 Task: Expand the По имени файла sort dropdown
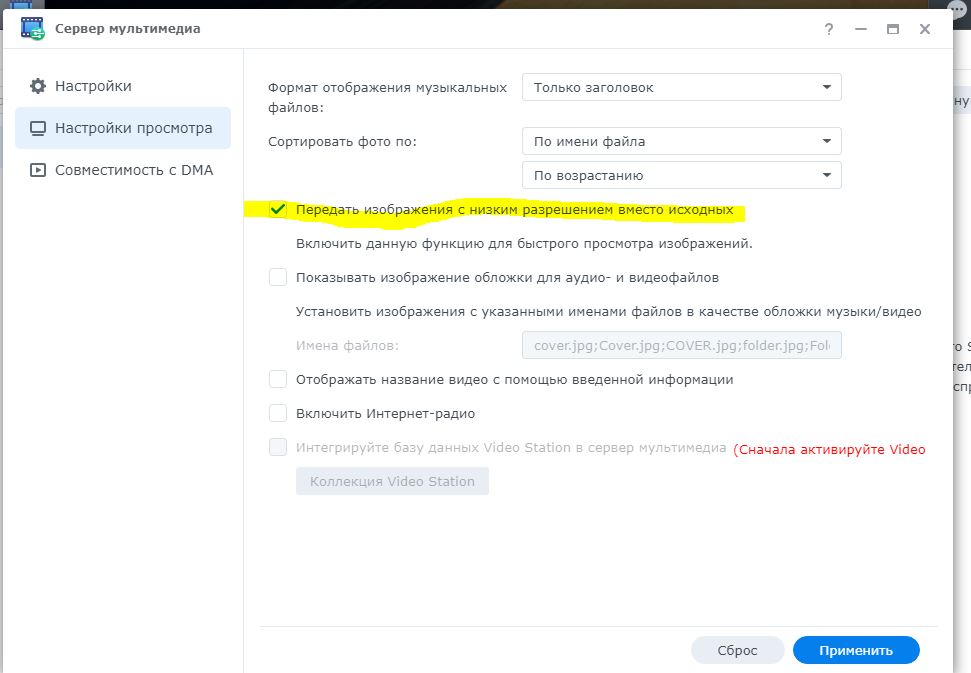[681, 141]
